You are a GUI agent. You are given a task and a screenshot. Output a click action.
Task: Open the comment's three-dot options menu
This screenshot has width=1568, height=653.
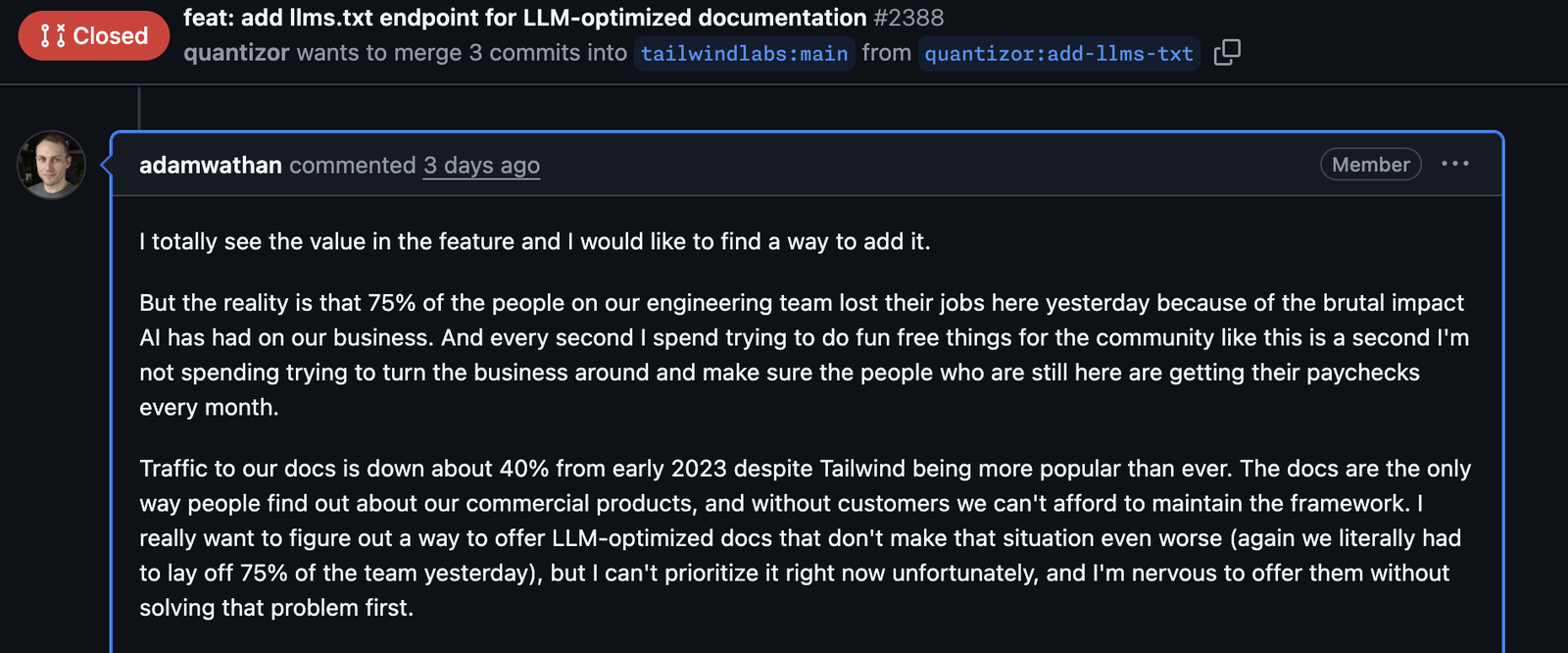[1454, 164]
